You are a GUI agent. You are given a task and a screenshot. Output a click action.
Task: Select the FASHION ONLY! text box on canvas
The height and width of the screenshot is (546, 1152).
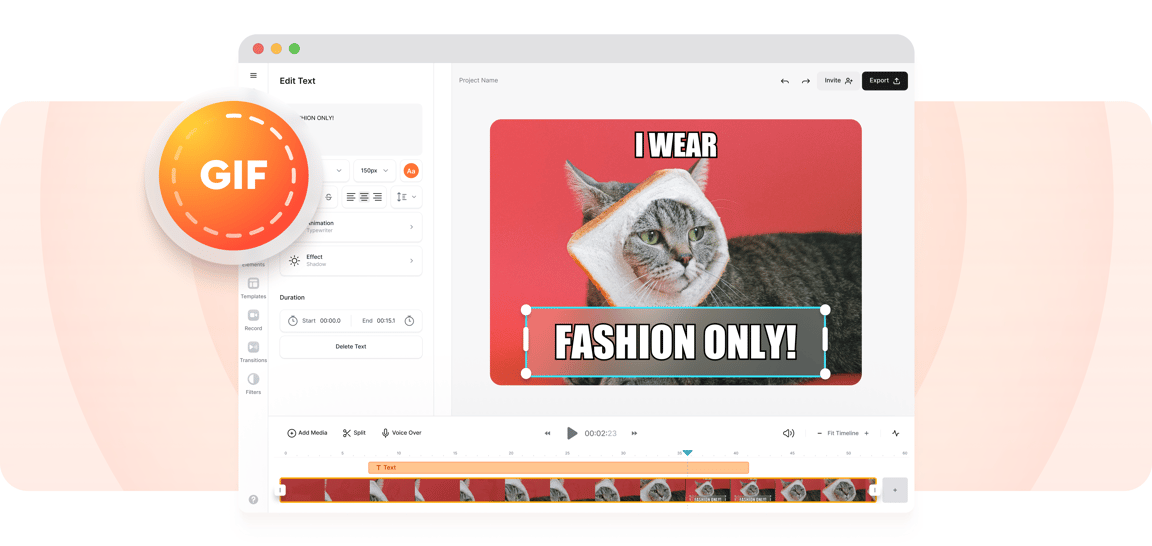(675, 342)
